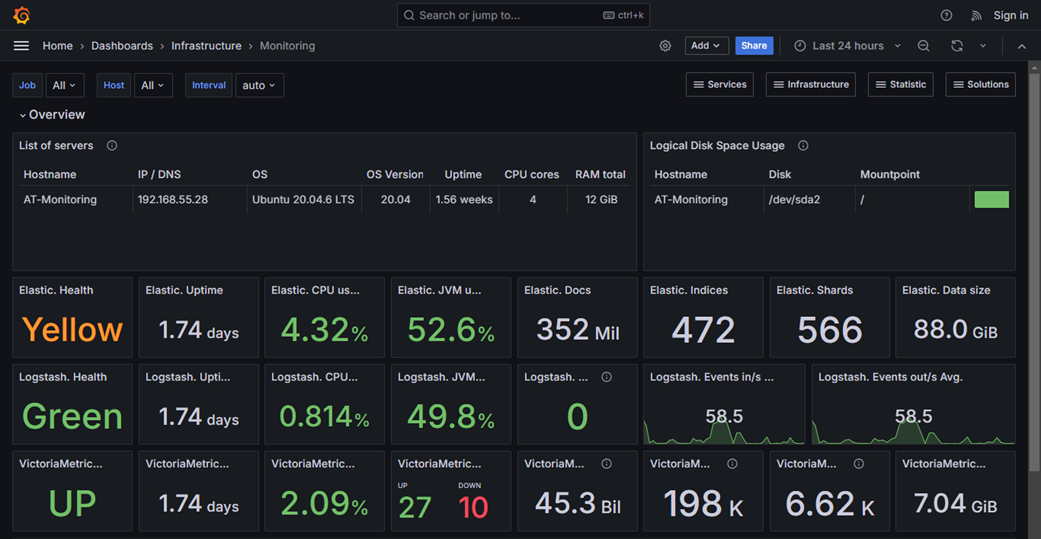Image resolution: width=1041 pixels, height=539 pixels.
Task: Click the zoom out time range icon
Action: point(923,46)
